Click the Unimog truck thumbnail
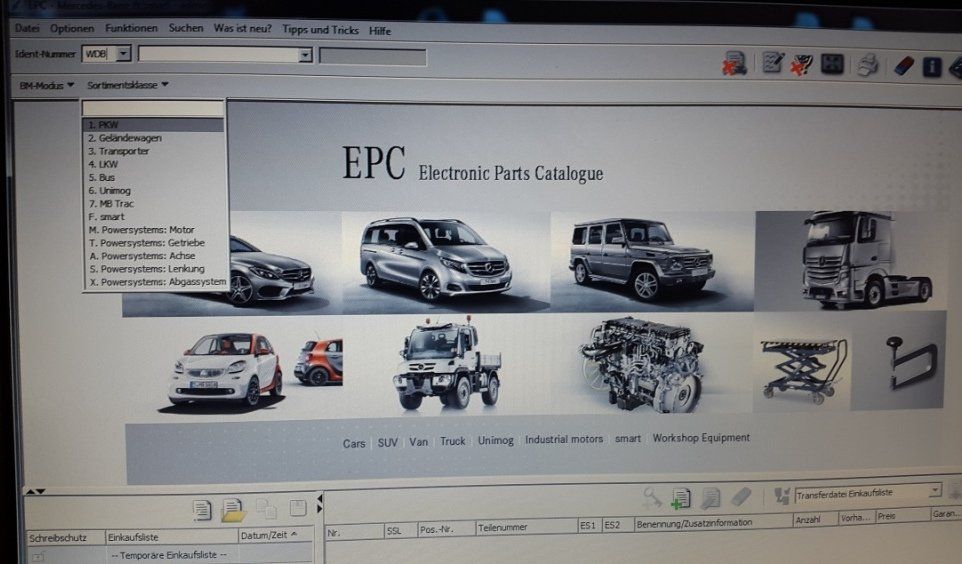The width and height of the screenshot is (962, 564). pyautogui.click(x=446, y=365)
